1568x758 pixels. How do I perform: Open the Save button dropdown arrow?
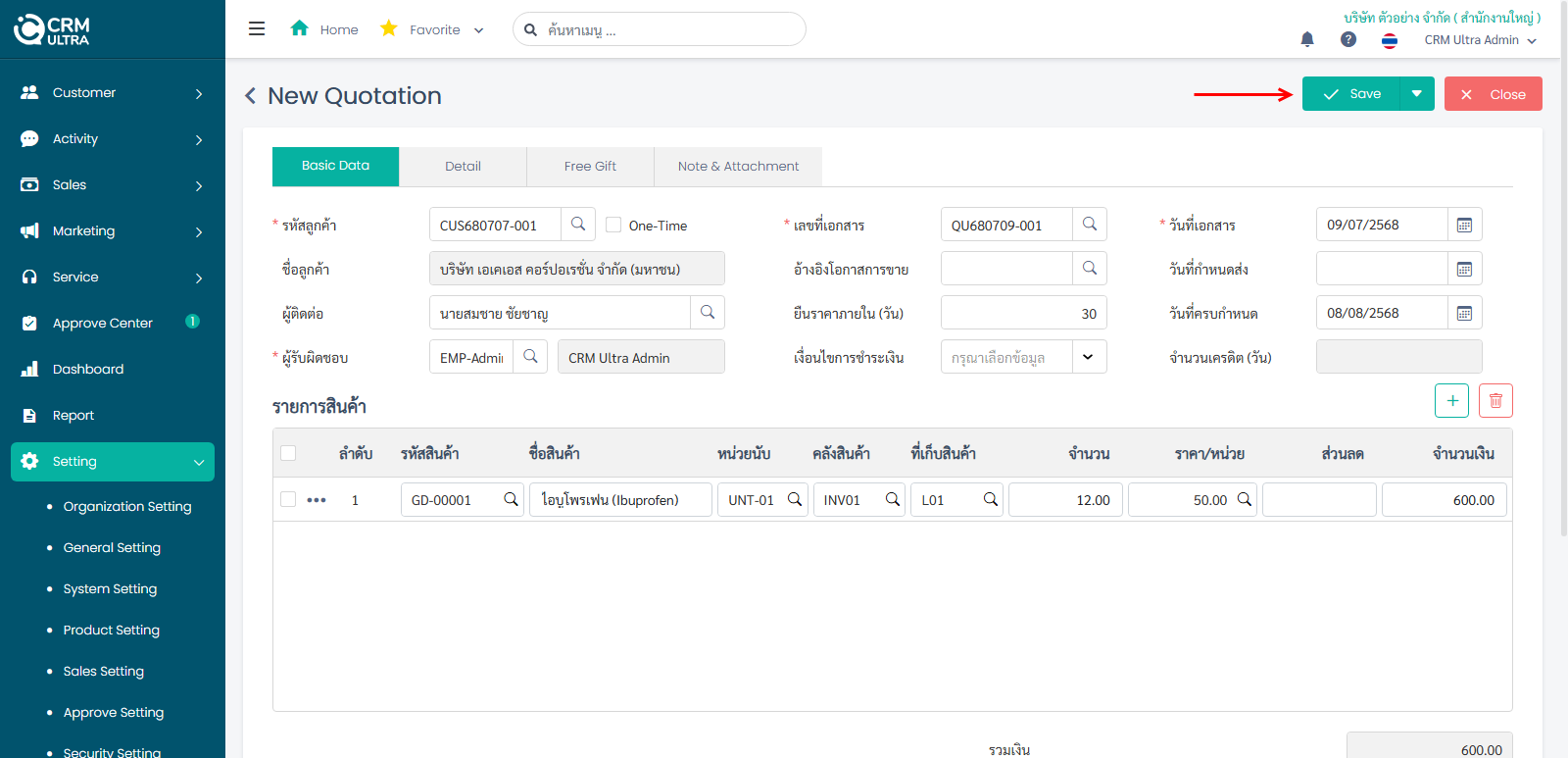click(1416, 94)
